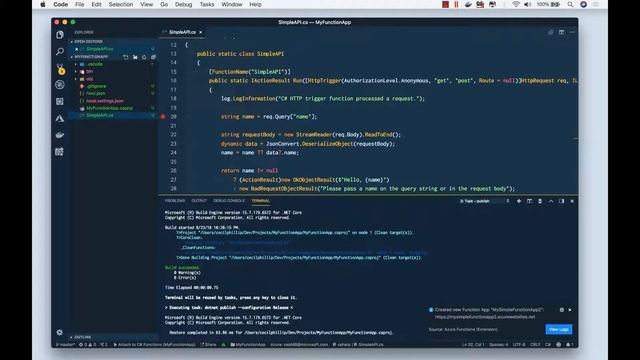Open the Debug view with badge
This screenshot has width=640, height=360.
(60, 69)
